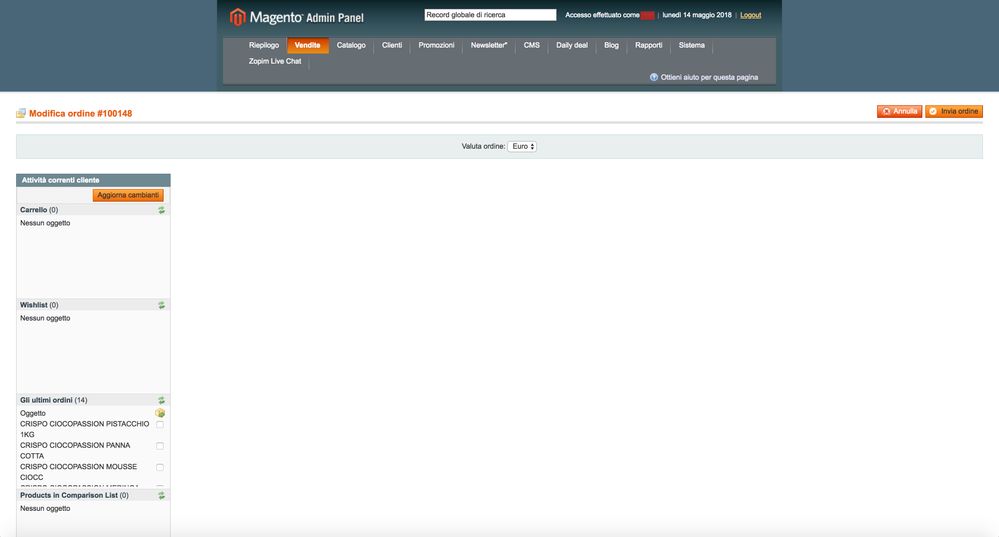This screenshot has height=537, width=999.
Task: Click the Aggiorna cambianti button
Action: (128, 195)
